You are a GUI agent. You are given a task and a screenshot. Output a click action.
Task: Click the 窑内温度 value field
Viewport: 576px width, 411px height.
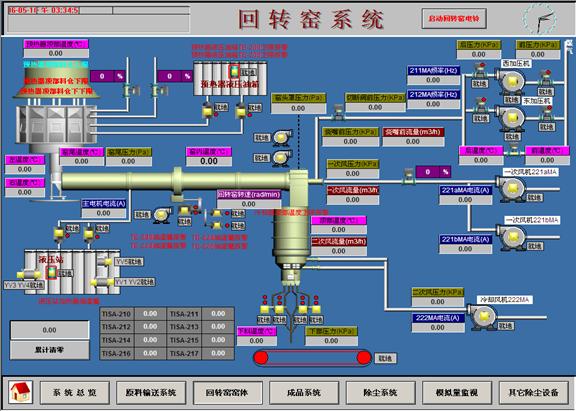(x=209, y=161)
